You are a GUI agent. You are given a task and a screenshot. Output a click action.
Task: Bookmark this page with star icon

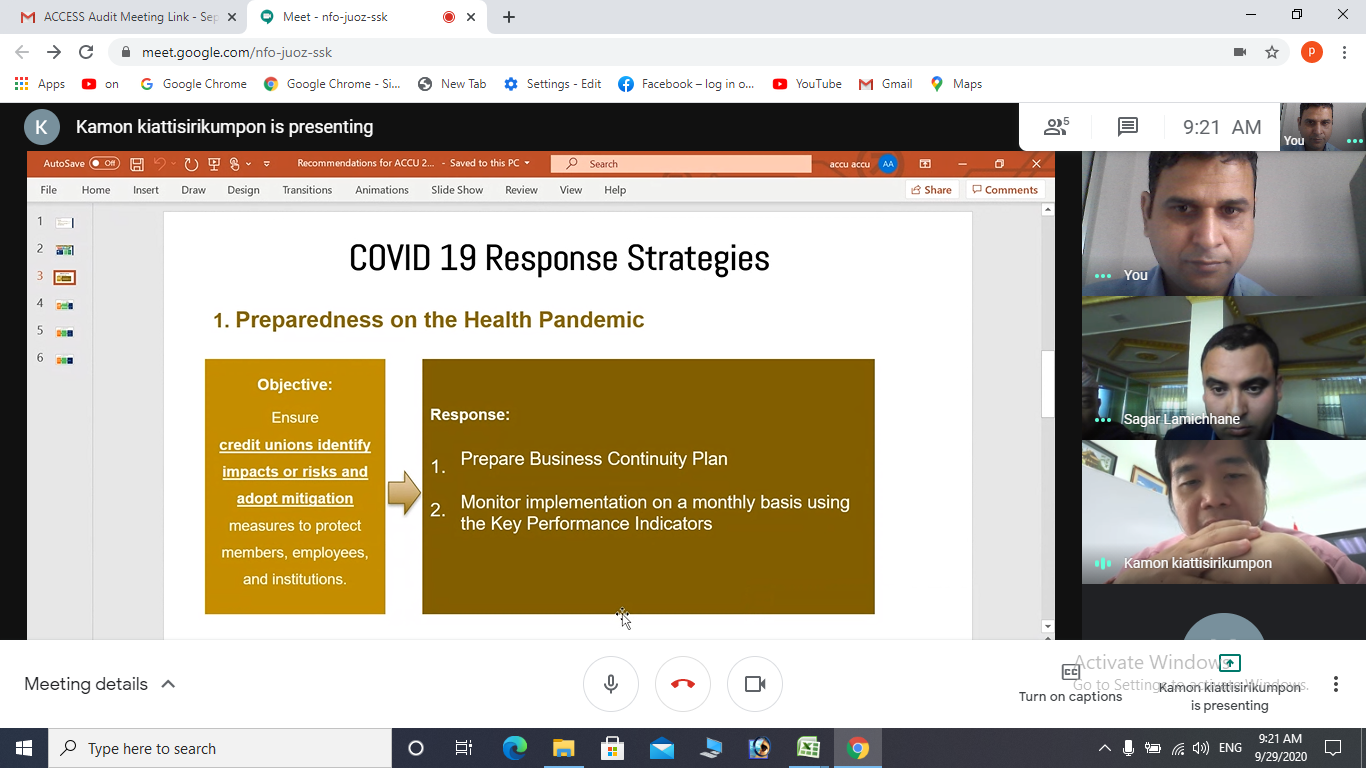pyautogui.click(x=1272, y=52)
